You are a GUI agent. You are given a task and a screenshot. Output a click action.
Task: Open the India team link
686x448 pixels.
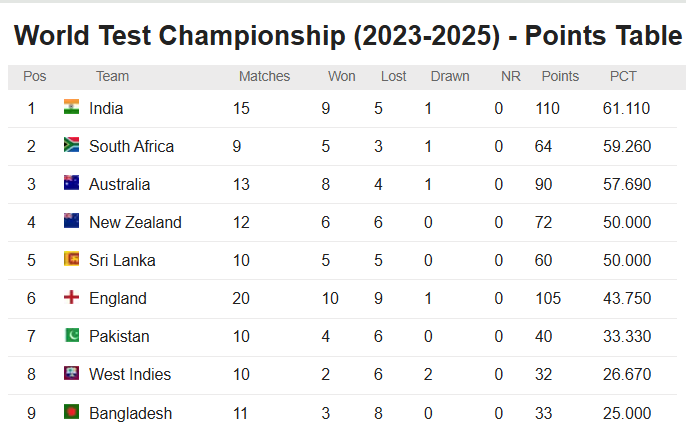(x=106, y=108)
